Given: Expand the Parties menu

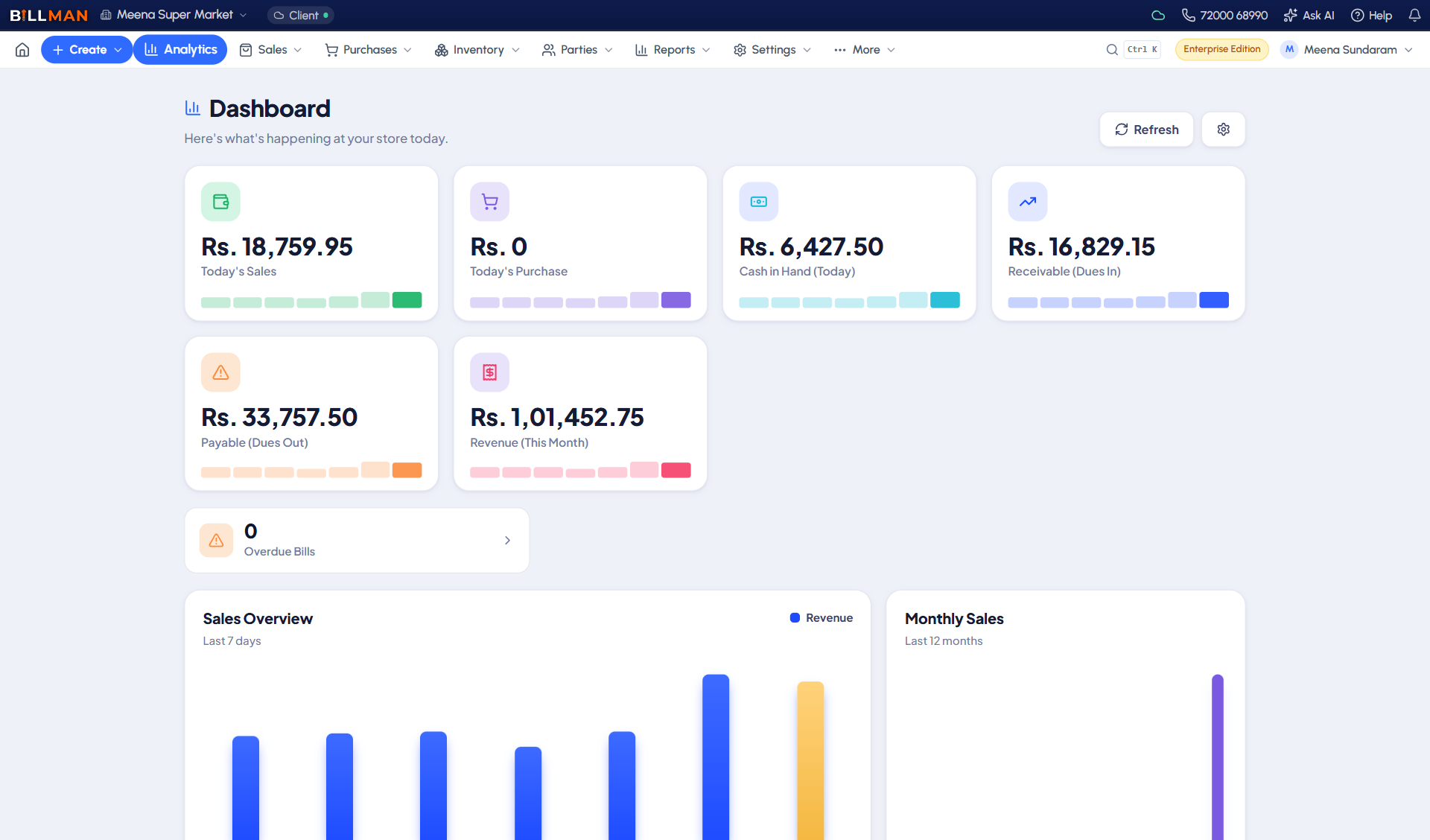Looking at the screenshot, I should pos(578,50).
